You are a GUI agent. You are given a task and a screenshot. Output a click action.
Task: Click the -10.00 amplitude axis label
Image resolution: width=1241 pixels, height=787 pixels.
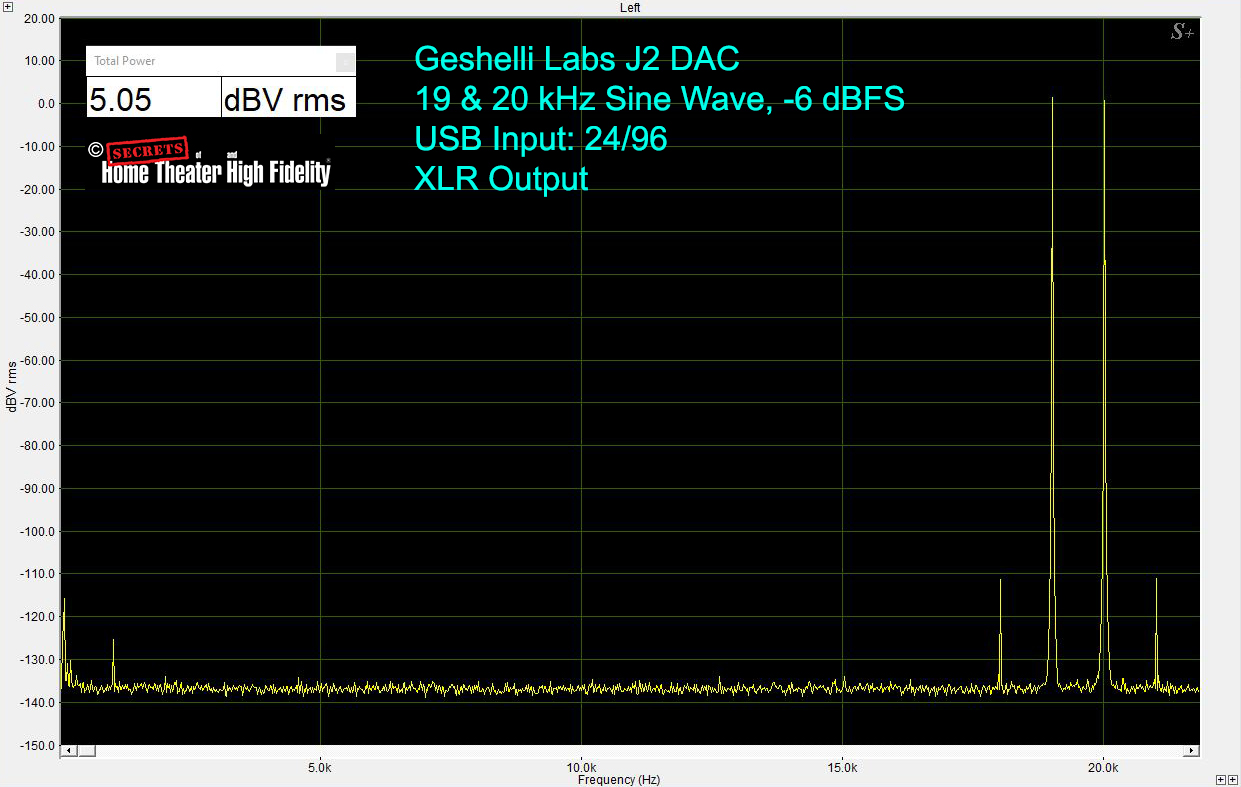(37, 147)
